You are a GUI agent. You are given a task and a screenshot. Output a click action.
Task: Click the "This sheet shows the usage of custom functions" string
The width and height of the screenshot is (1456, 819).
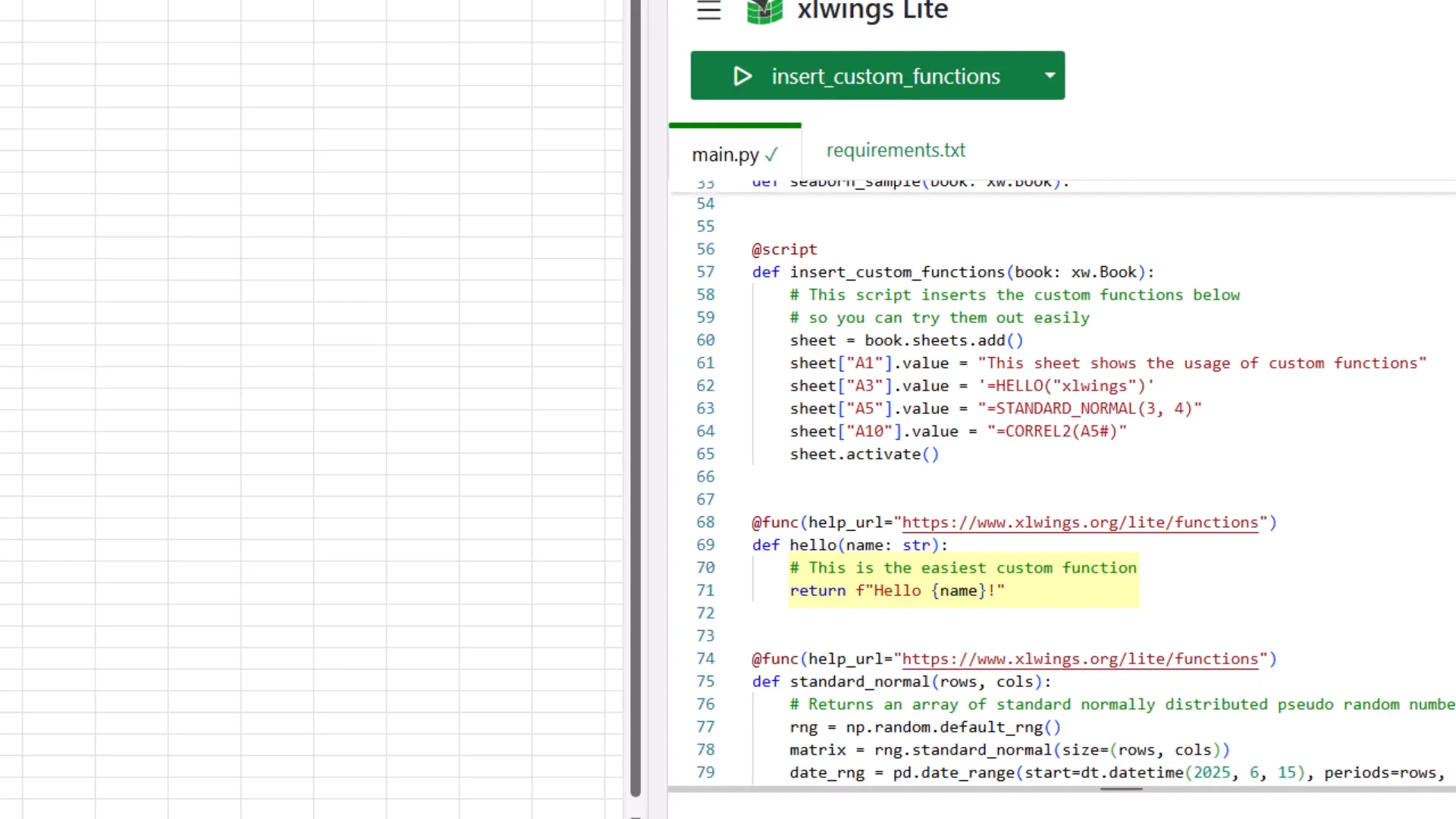click(x=1202, y=363)
